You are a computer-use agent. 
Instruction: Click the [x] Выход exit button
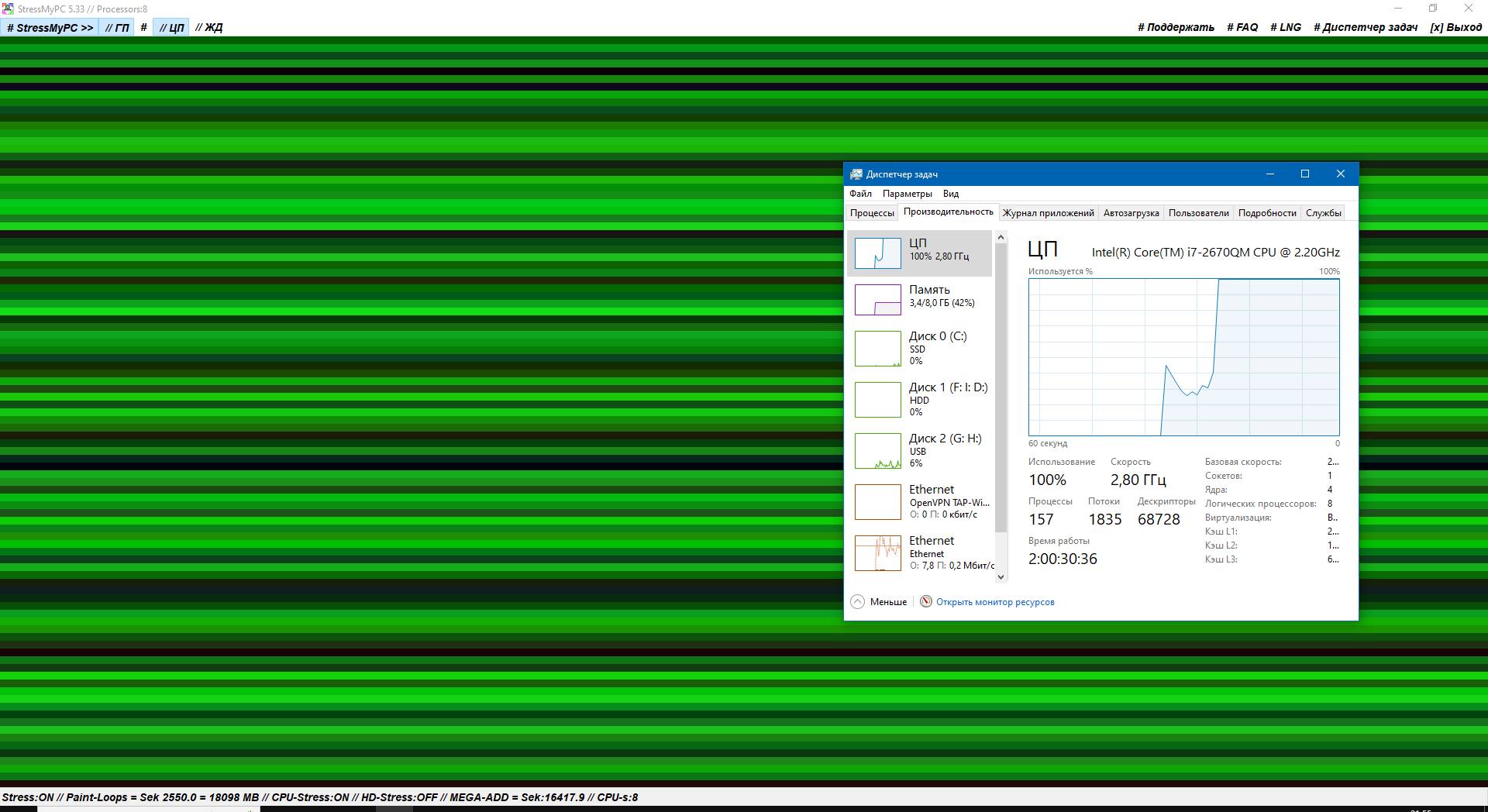click(x=1455, y=27)
